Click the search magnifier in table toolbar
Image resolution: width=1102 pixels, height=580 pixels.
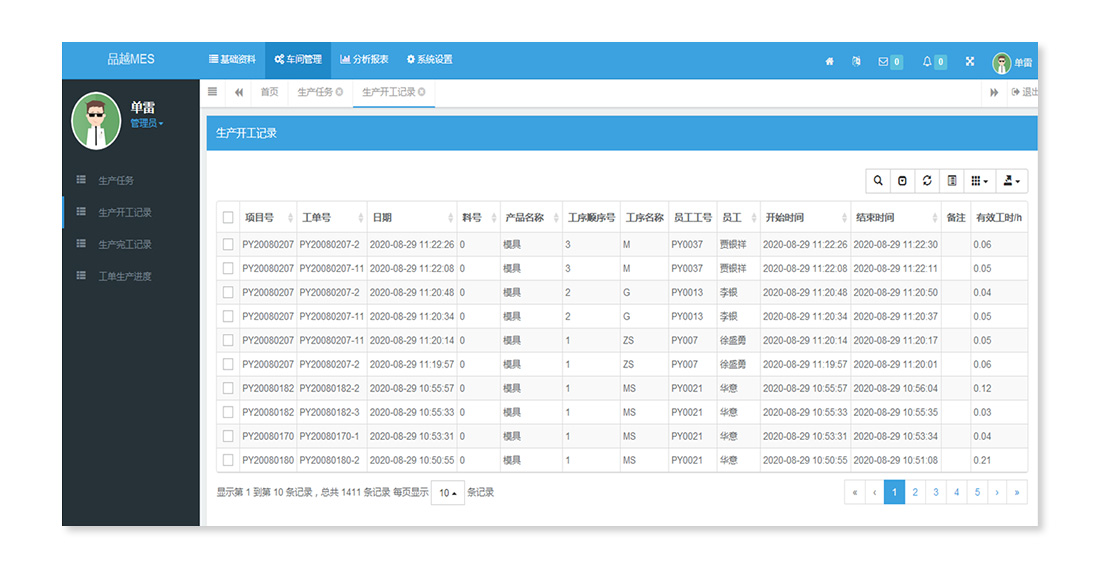pyautogui.click(x=878, y=181)
